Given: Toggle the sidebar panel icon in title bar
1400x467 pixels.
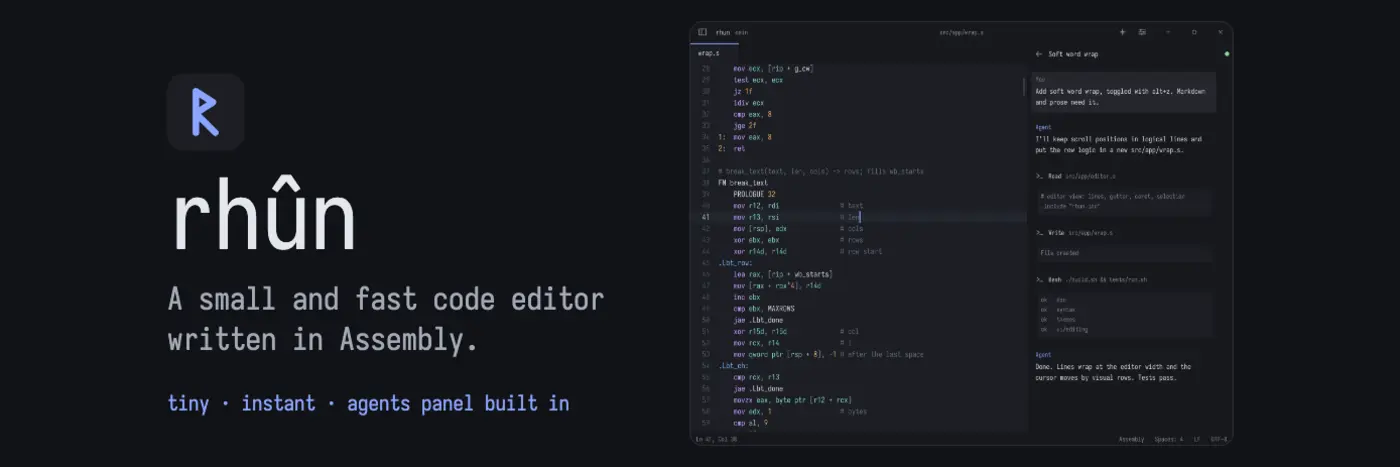Looking at the screenshot, I should [x=702, y=32].
